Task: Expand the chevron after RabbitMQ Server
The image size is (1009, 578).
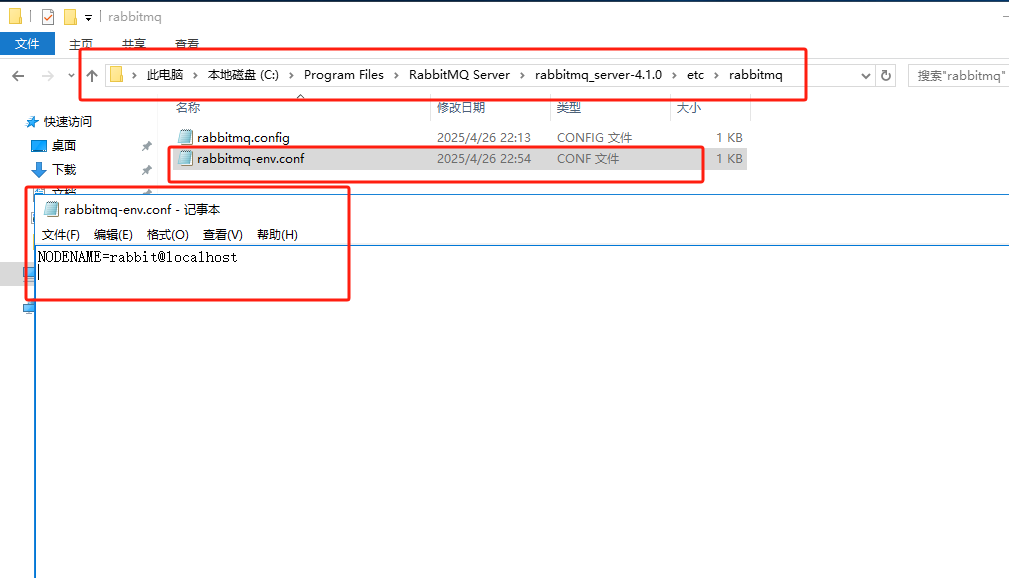Action: (x=522, y=75)
